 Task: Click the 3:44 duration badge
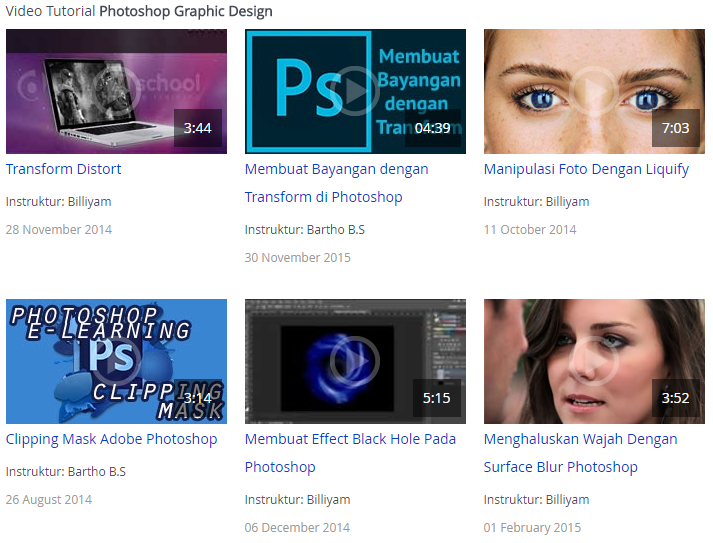click(198, 128)
